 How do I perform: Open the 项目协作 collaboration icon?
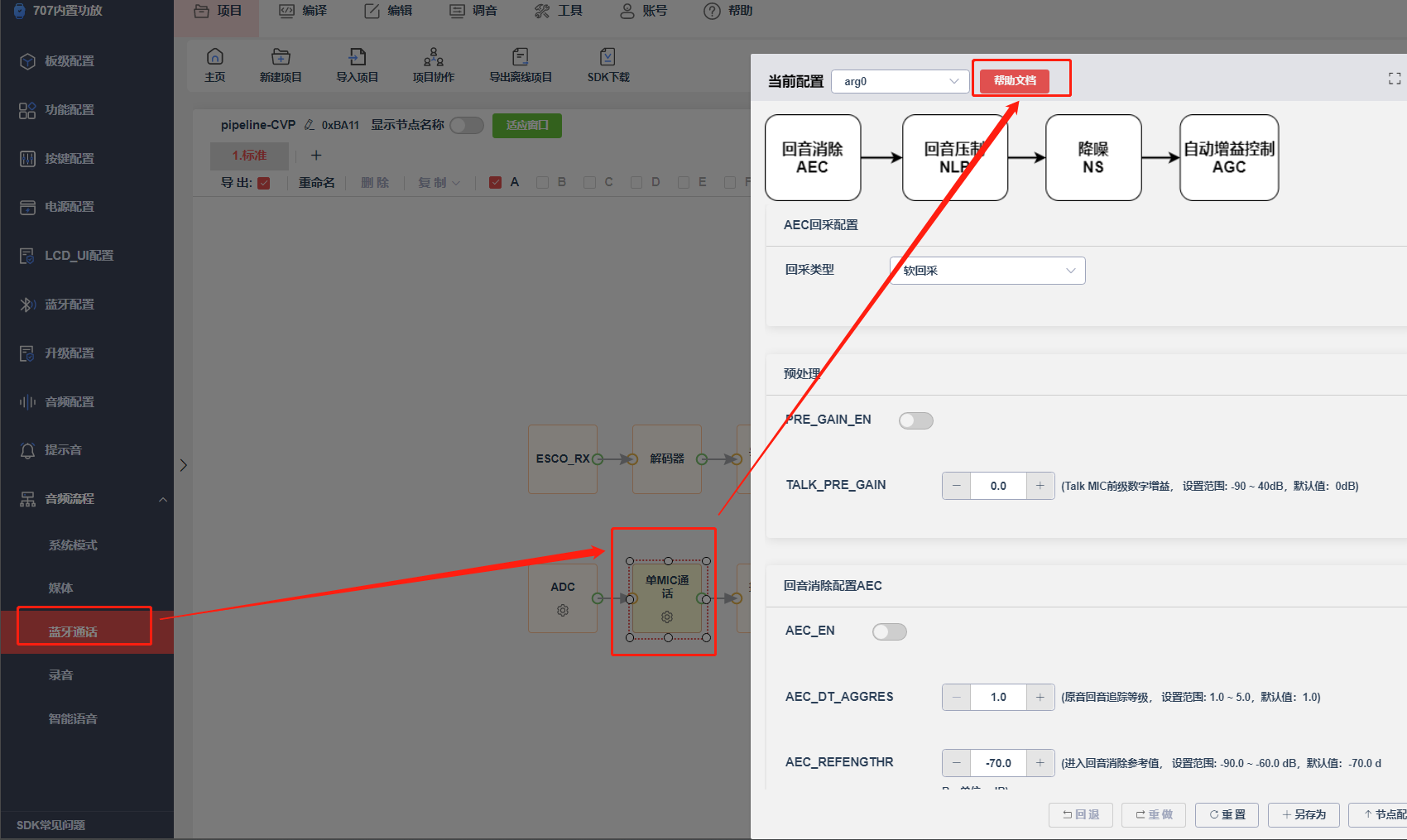(x=434, y=65)
